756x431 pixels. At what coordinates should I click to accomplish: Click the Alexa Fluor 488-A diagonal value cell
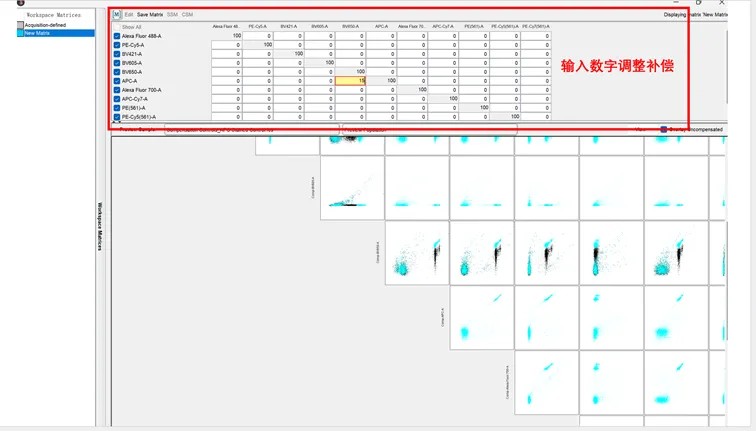(x=227, y=36)
